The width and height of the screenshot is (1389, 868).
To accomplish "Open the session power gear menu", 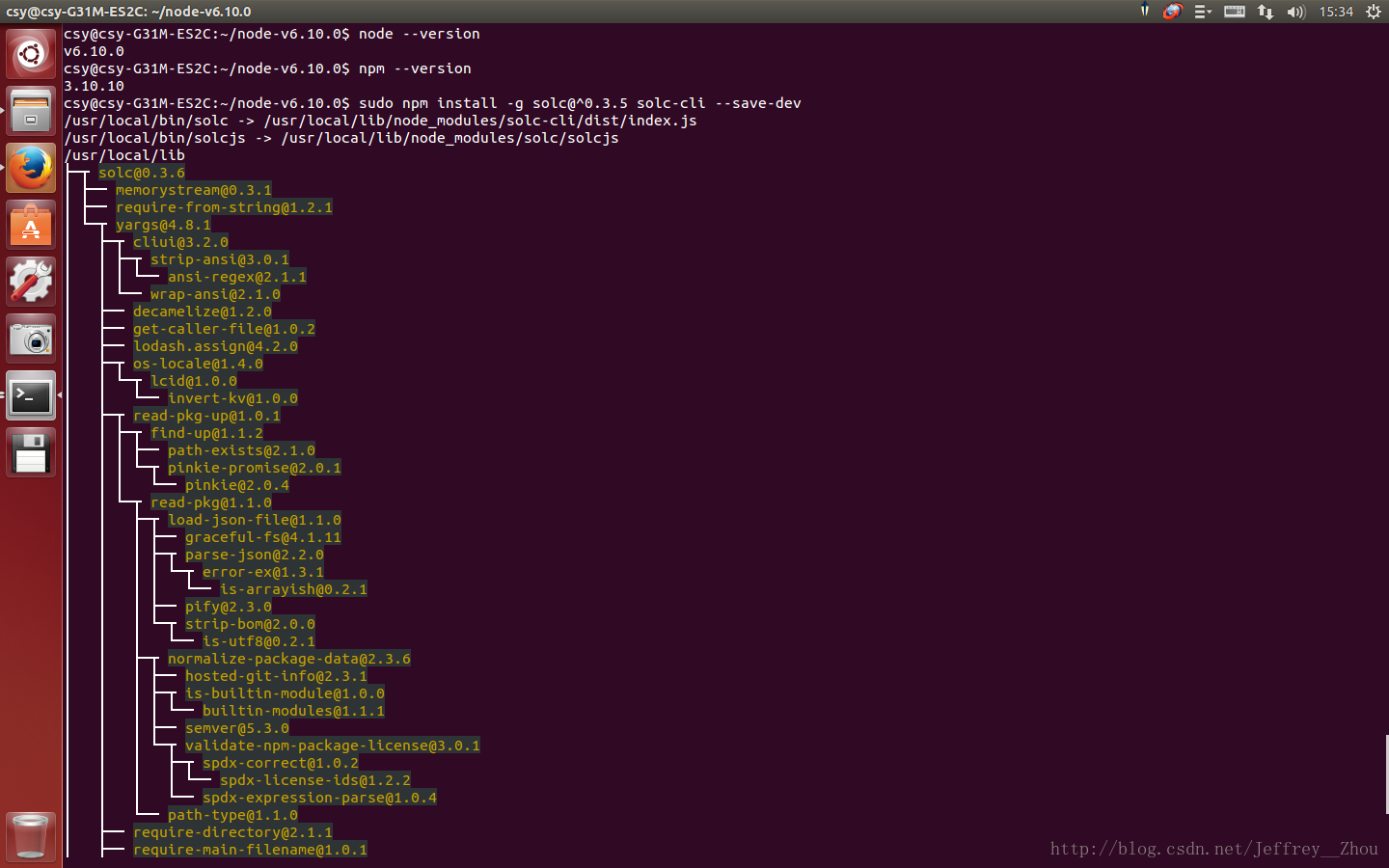I will (x=1374, y=12).
